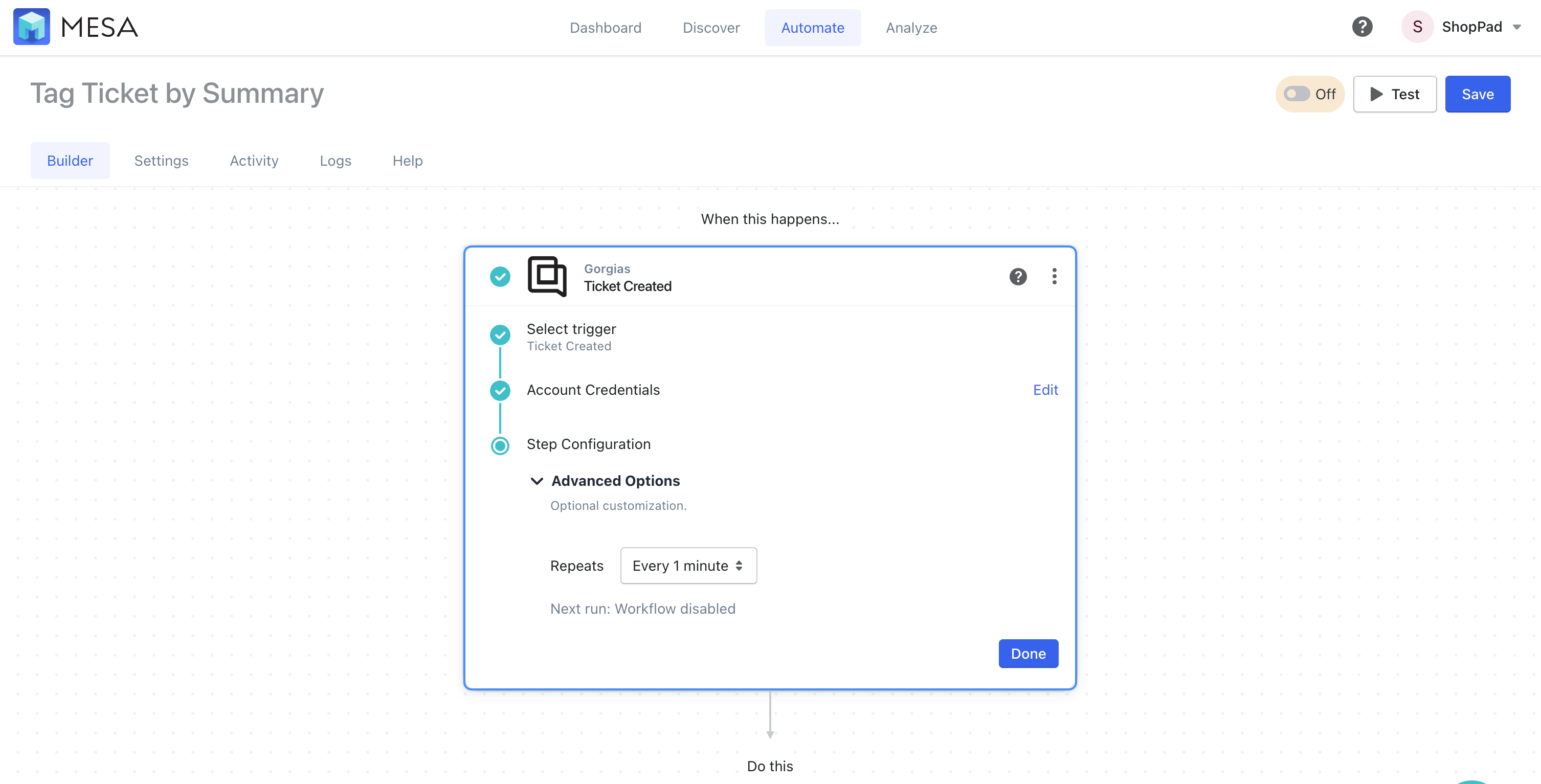The image size is (1541, 784).
Task: Click the MESA cube logo icon
Action: click(x=31, y=27)
